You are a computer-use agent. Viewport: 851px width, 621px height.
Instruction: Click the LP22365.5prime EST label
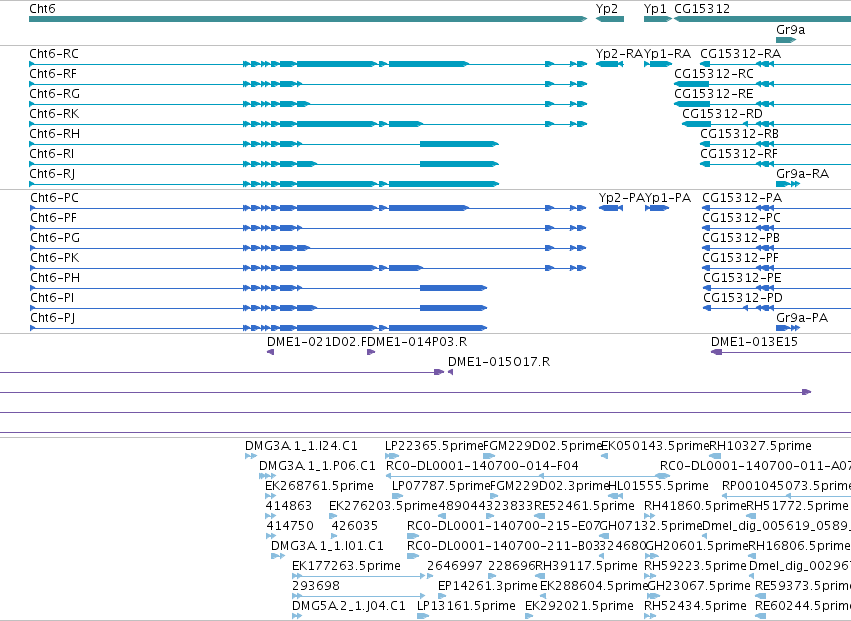pyautogui.click(x=434, y=446)
